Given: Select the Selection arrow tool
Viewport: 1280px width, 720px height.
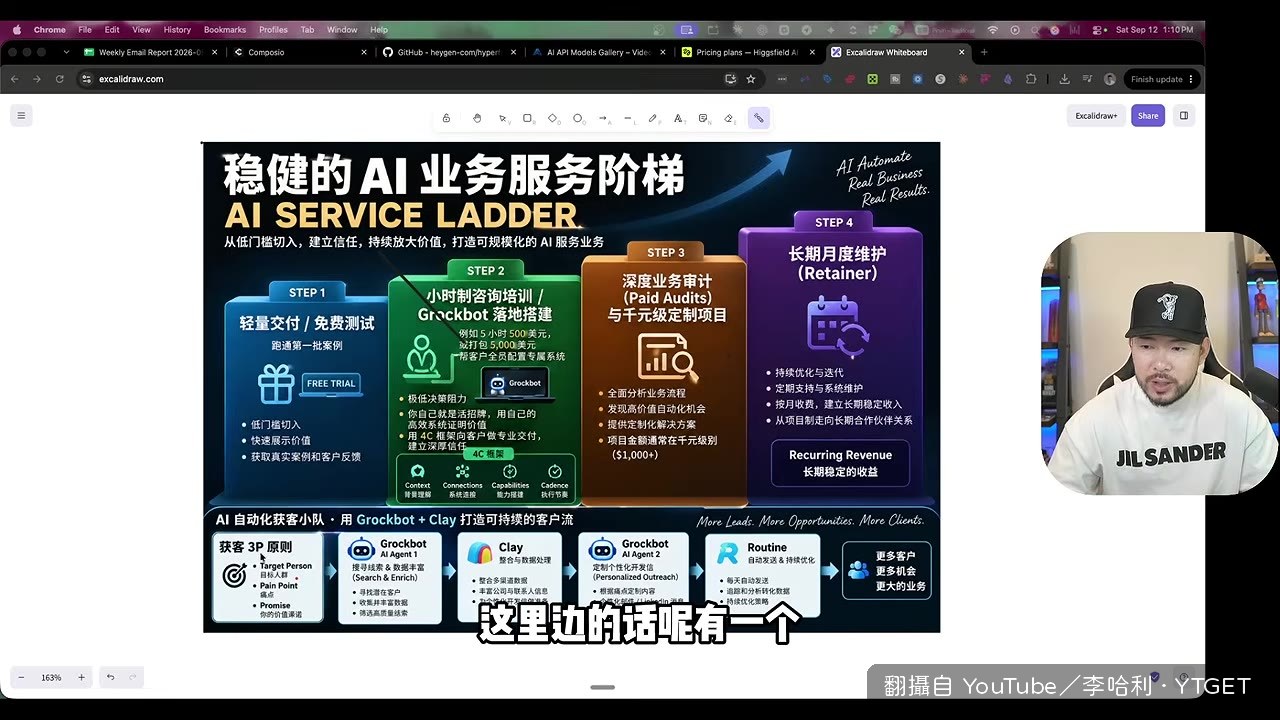Looking at the screenshot, I should (x=503, y=118).
